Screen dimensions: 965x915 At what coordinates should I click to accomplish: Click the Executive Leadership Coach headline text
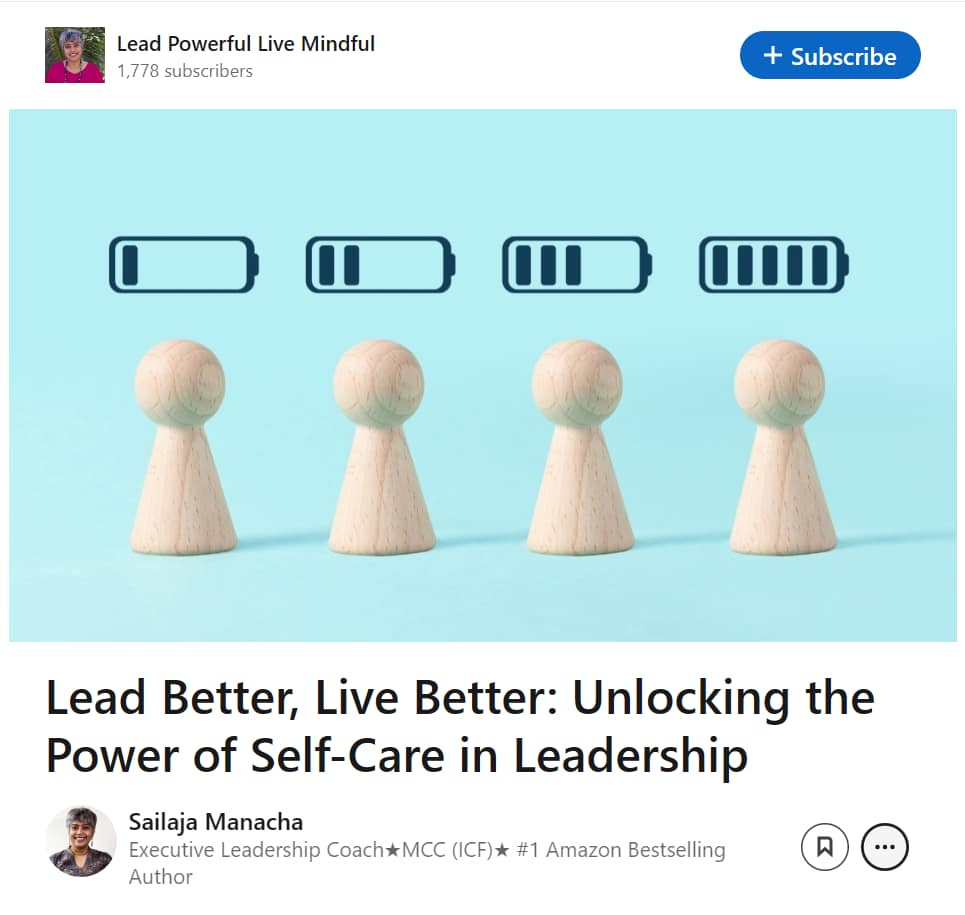coord(426,863)
